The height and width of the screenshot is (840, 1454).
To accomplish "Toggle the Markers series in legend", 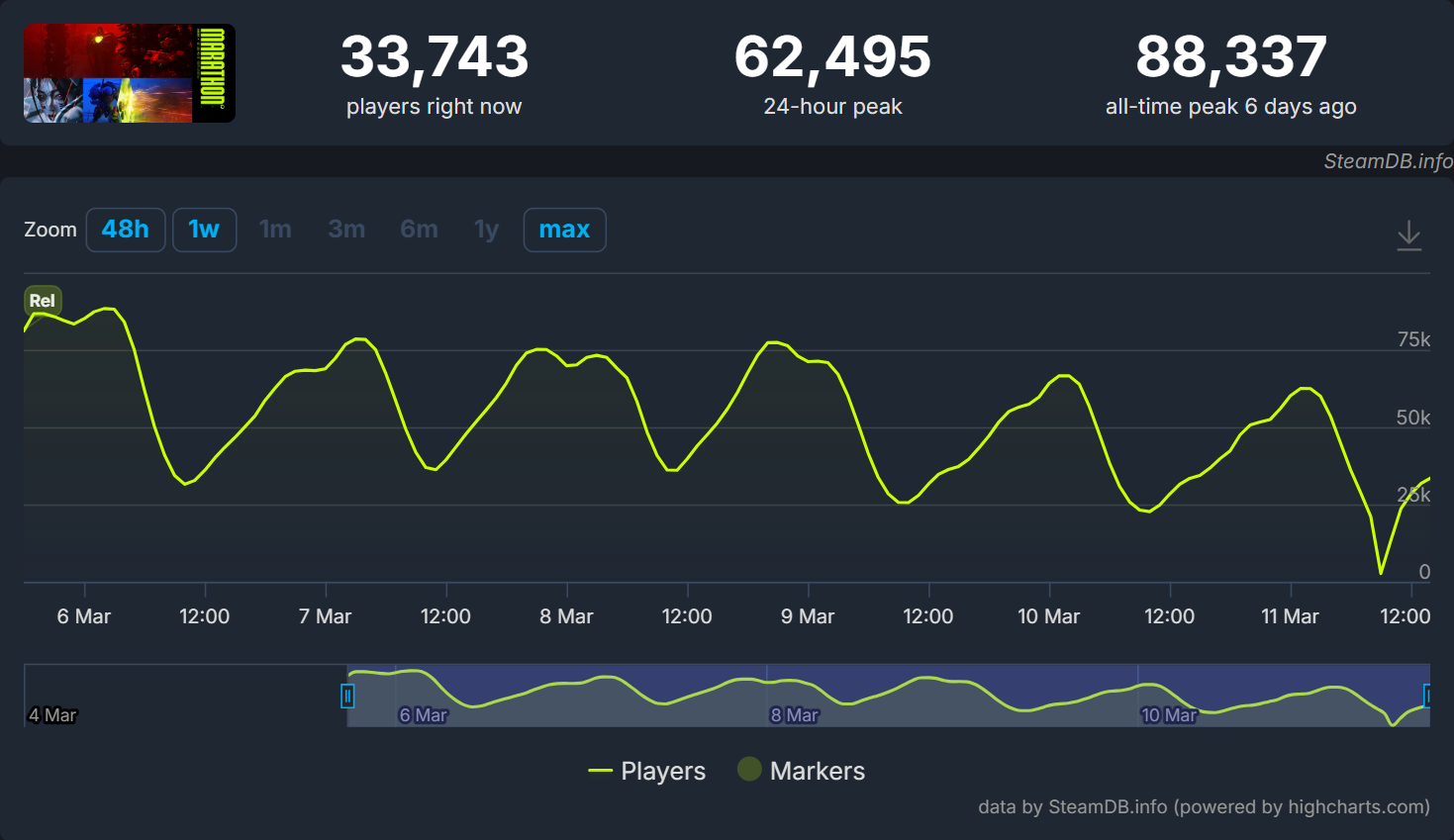I will click(x=817, y=771).
